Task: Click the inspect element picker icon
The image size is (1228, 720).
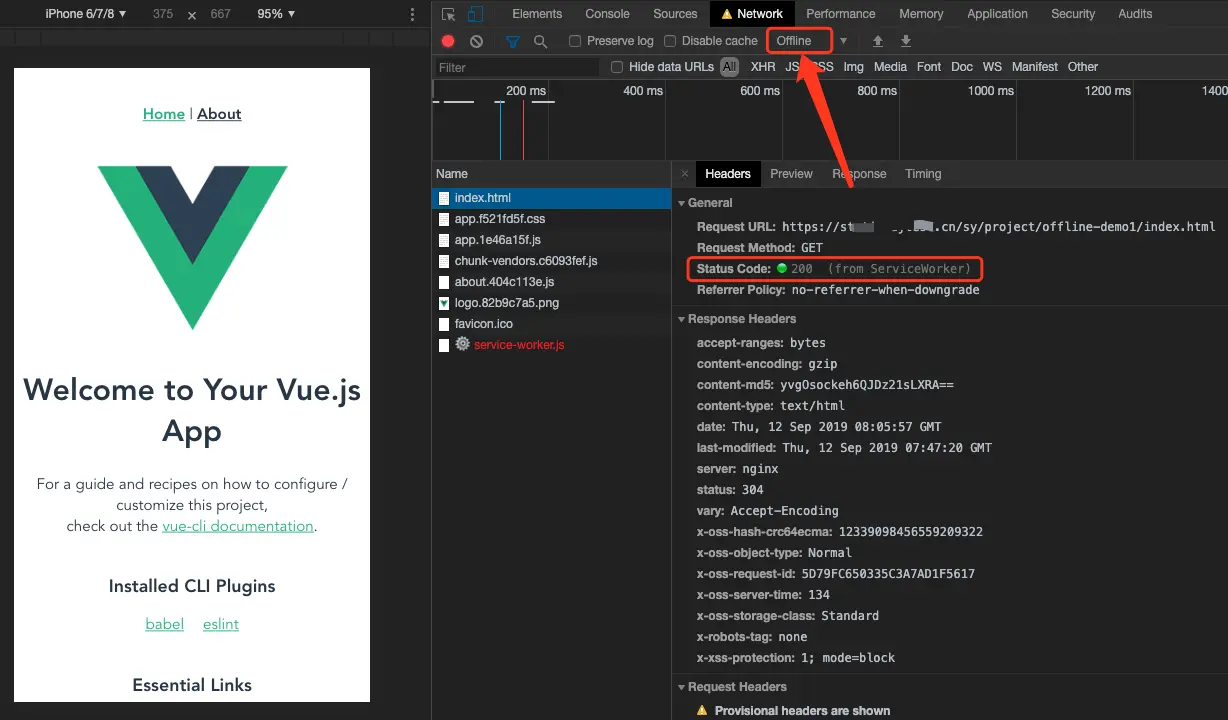Action: [448, 14]
